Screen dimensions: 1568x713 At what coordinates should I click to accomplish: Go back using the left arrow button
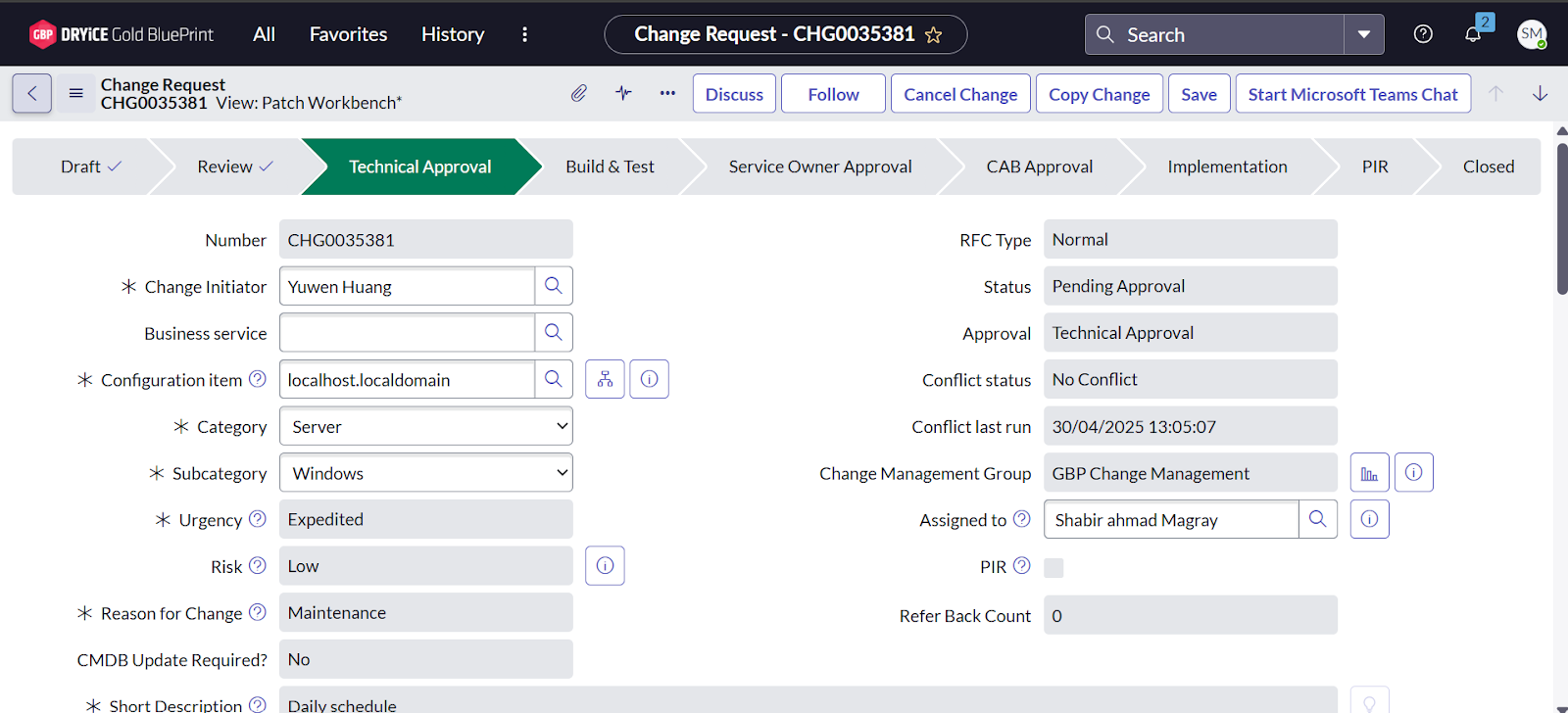(x=31, y=94)
